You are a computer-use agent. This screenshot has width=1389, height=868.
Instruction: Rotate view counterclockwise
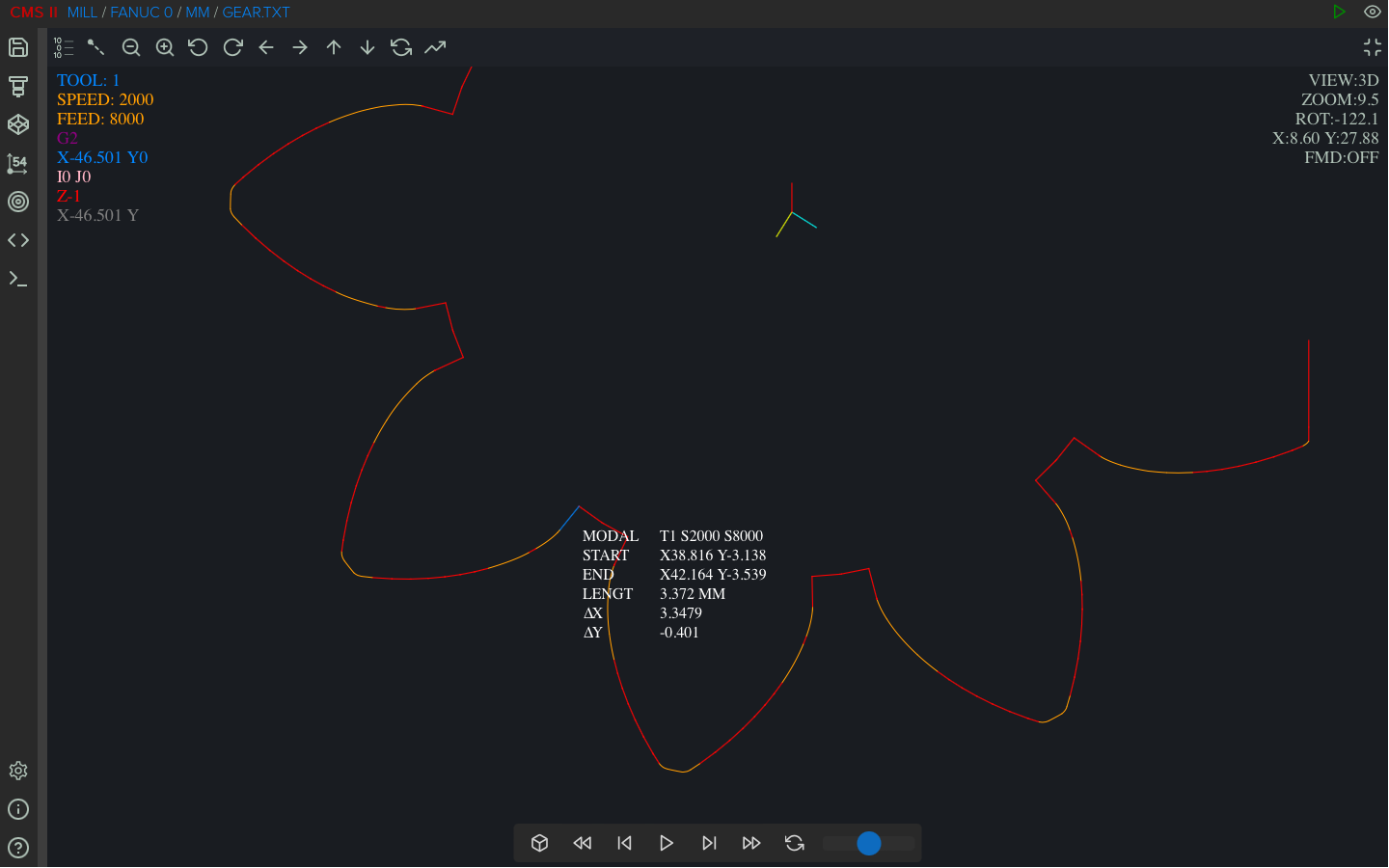click(199, 47)
